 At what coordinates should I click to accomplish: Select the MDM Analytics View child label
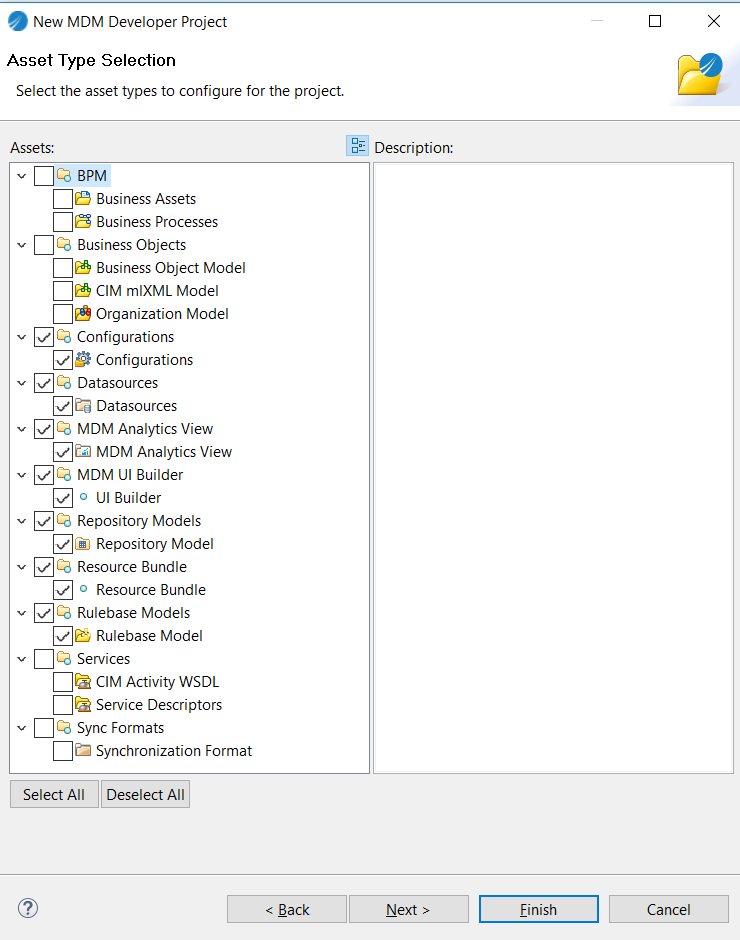(164, 451)
